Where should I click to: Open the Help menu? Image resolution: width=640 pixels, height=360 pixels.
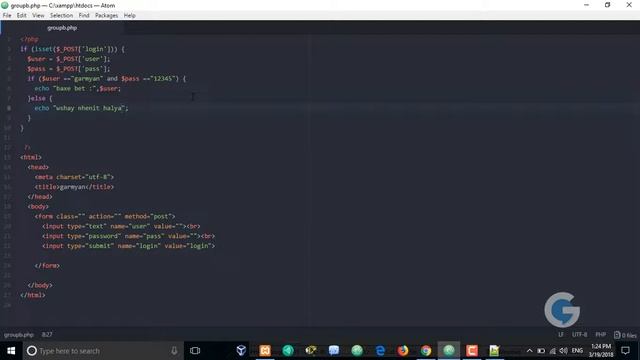pyautogui.click(x=129, y=16)
